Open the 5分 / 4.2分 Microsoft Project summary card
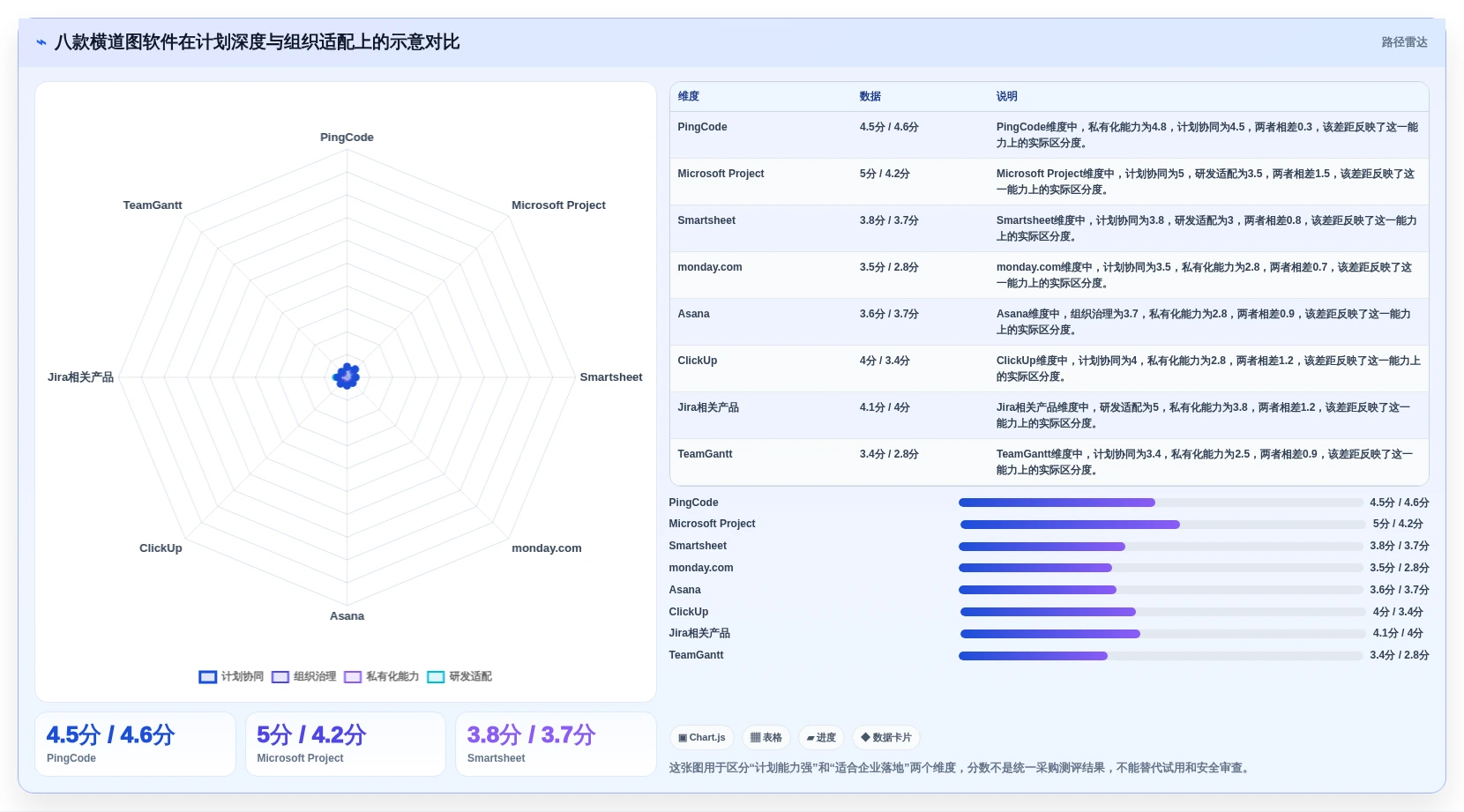1464x812 pixels. click(346, 744)
